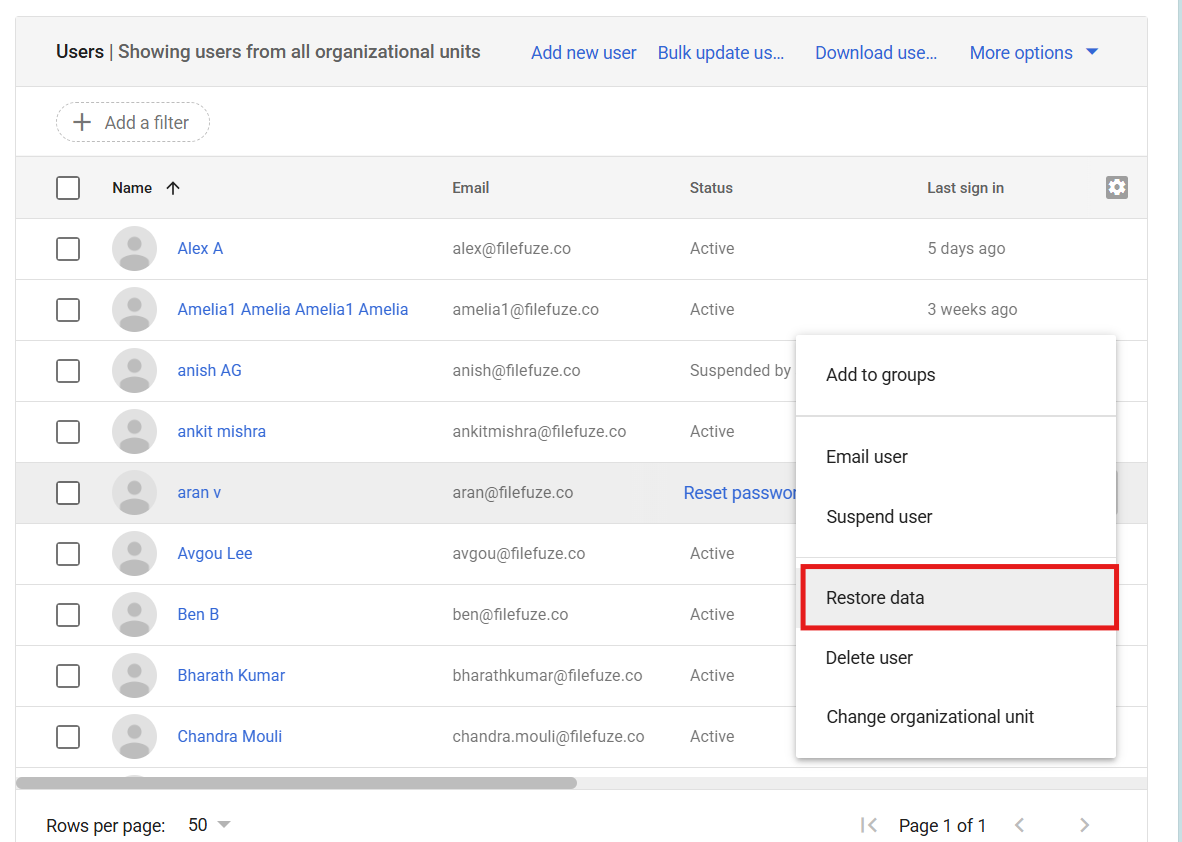Check the box for anish AG
The height and width of the screenshot is (842, 1182).
click(68, 370)
